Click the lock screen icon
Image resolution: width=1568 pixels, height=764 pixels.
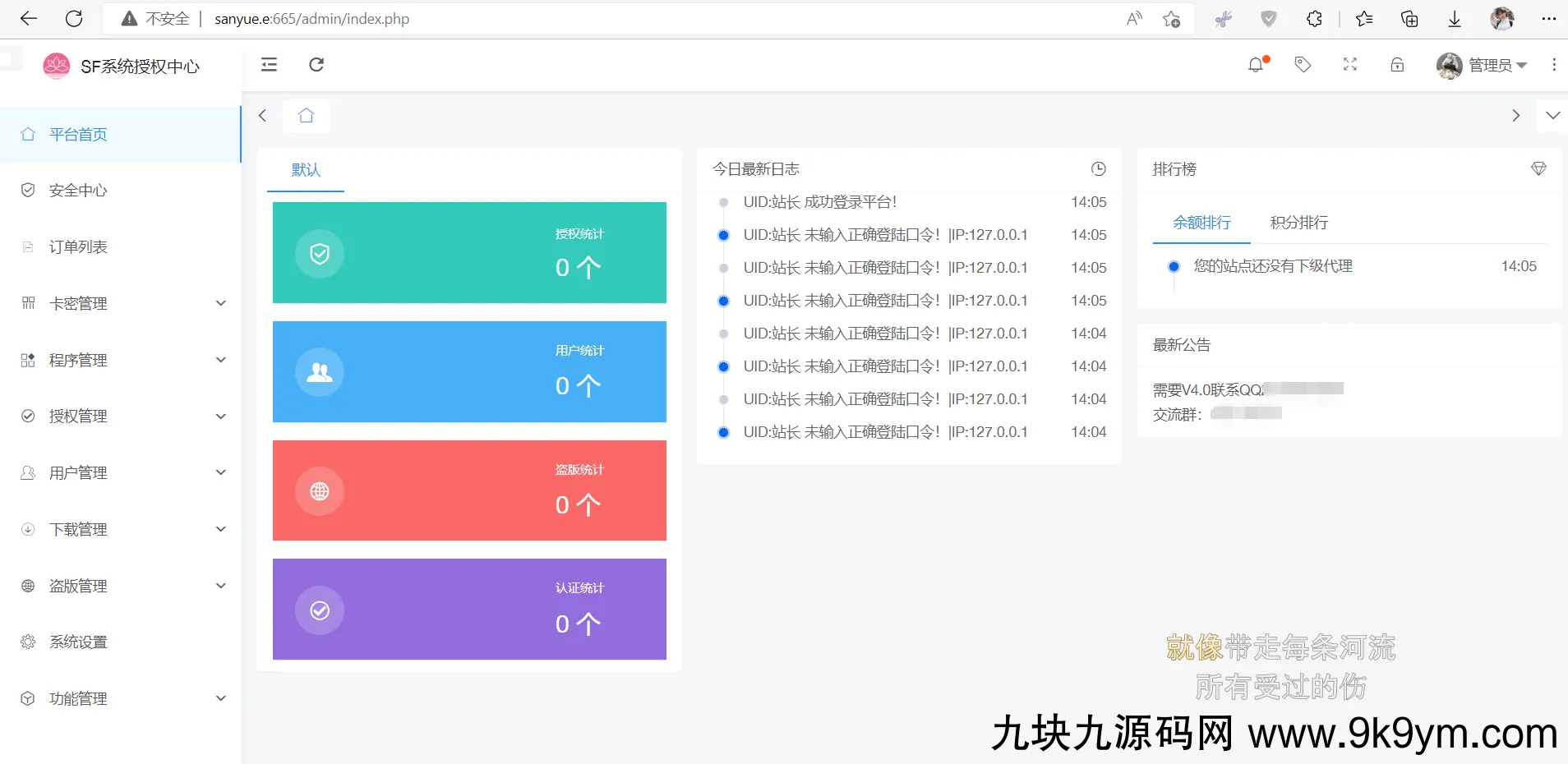point(1396,65)
